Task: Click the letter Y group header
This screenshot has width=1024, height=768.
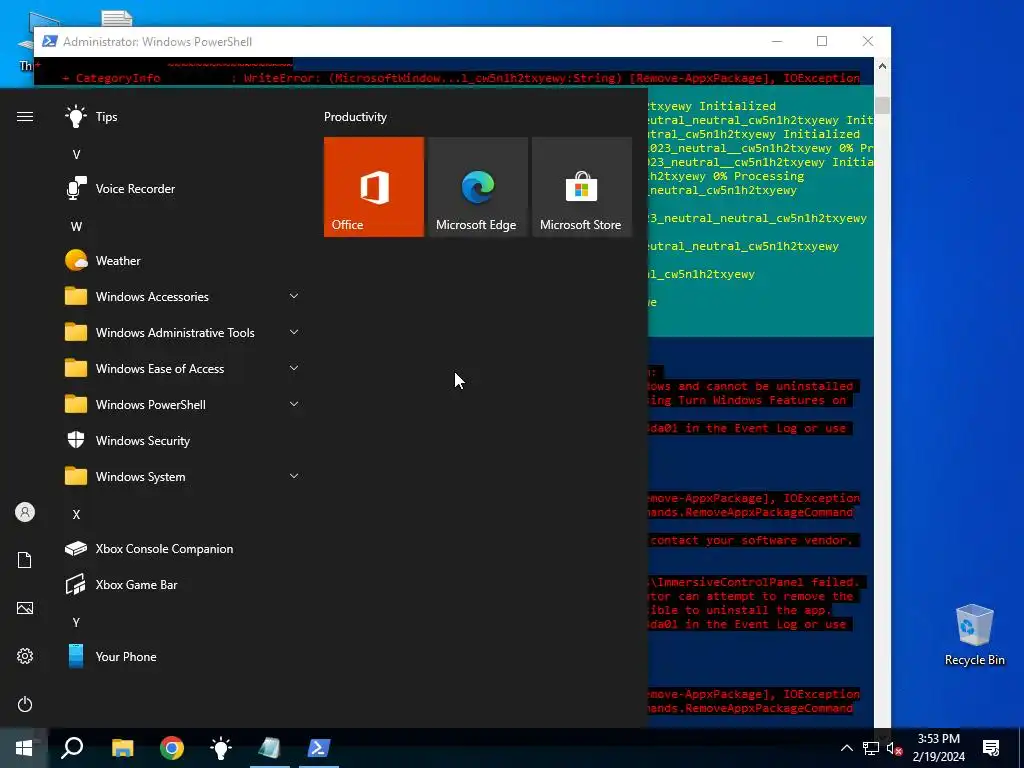Action: pos(76,622)
